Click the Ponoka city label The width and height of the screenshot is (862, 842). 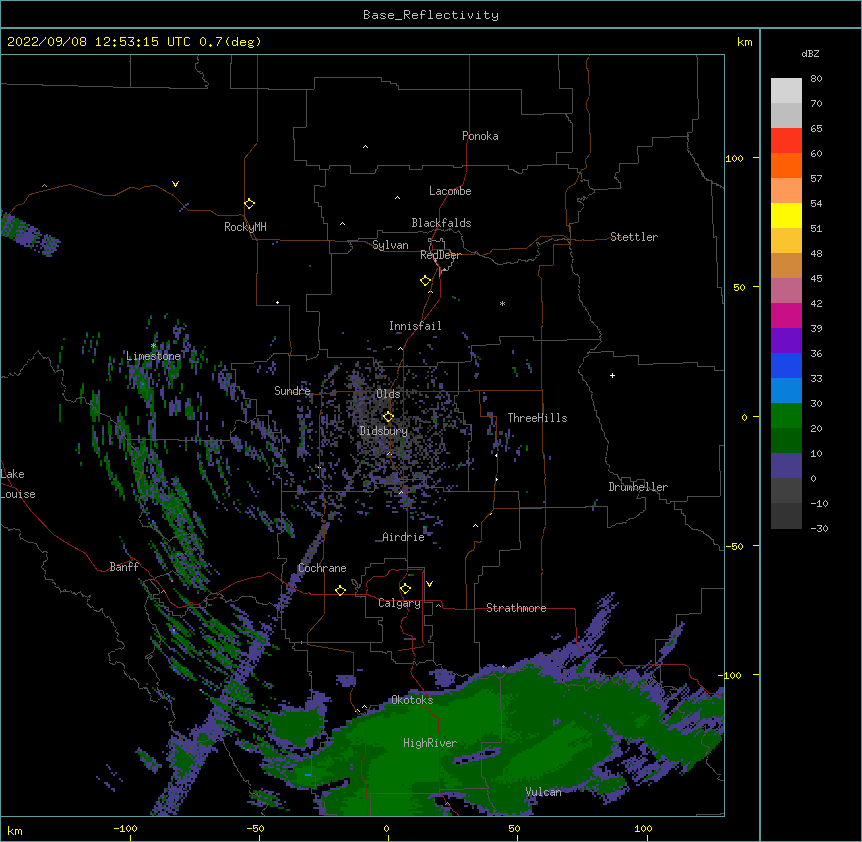pyautogui.click(x=480, y=136)
